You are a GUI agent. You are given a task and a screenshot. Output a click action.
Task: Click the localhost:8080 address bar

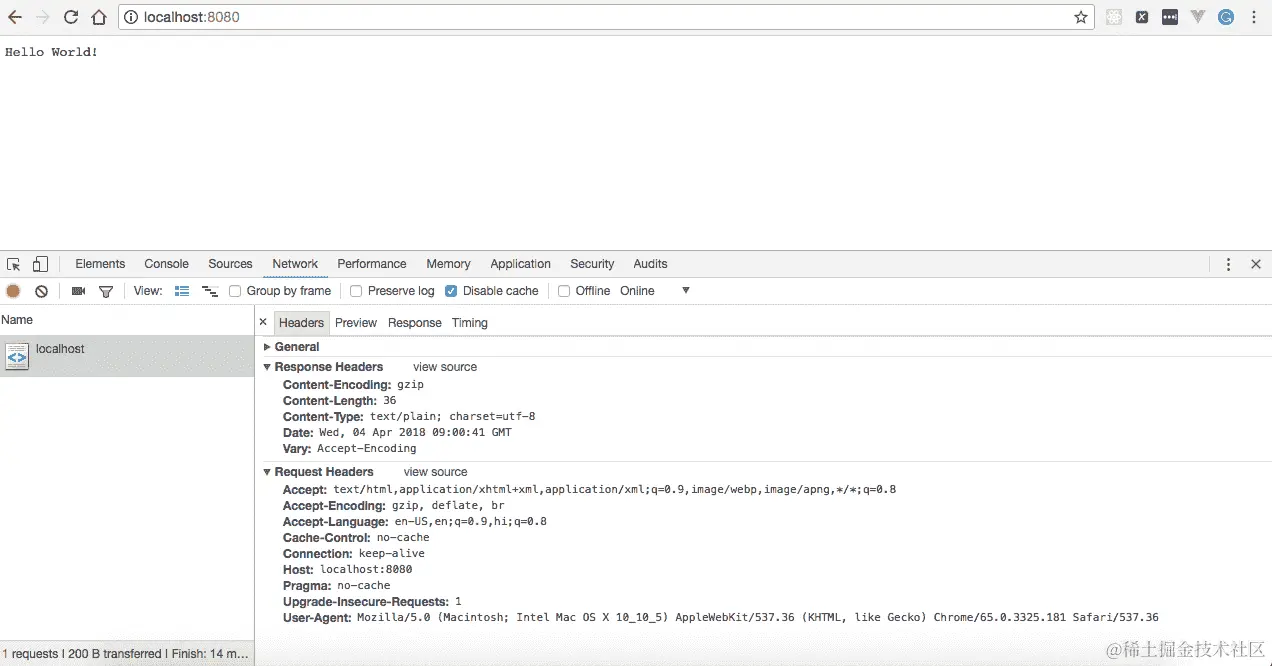pos(606,17)
